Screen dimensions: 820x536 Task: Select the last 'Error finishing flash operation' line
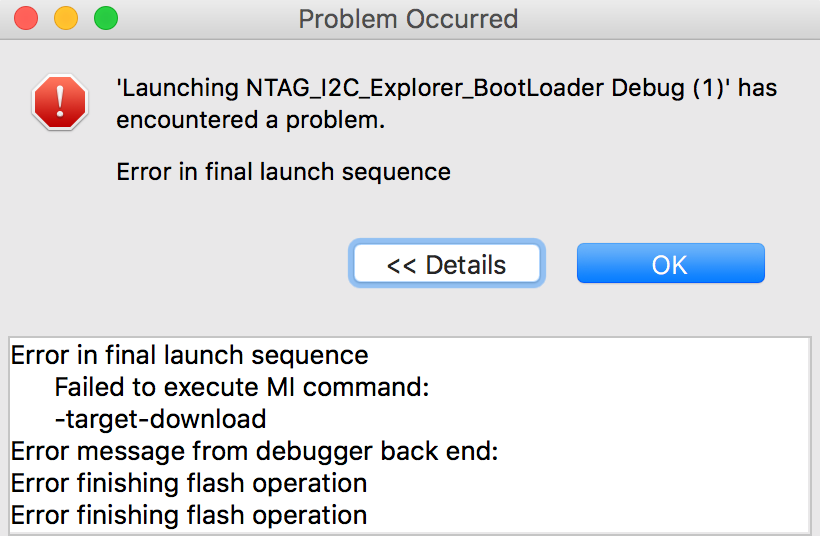[188, 516]
